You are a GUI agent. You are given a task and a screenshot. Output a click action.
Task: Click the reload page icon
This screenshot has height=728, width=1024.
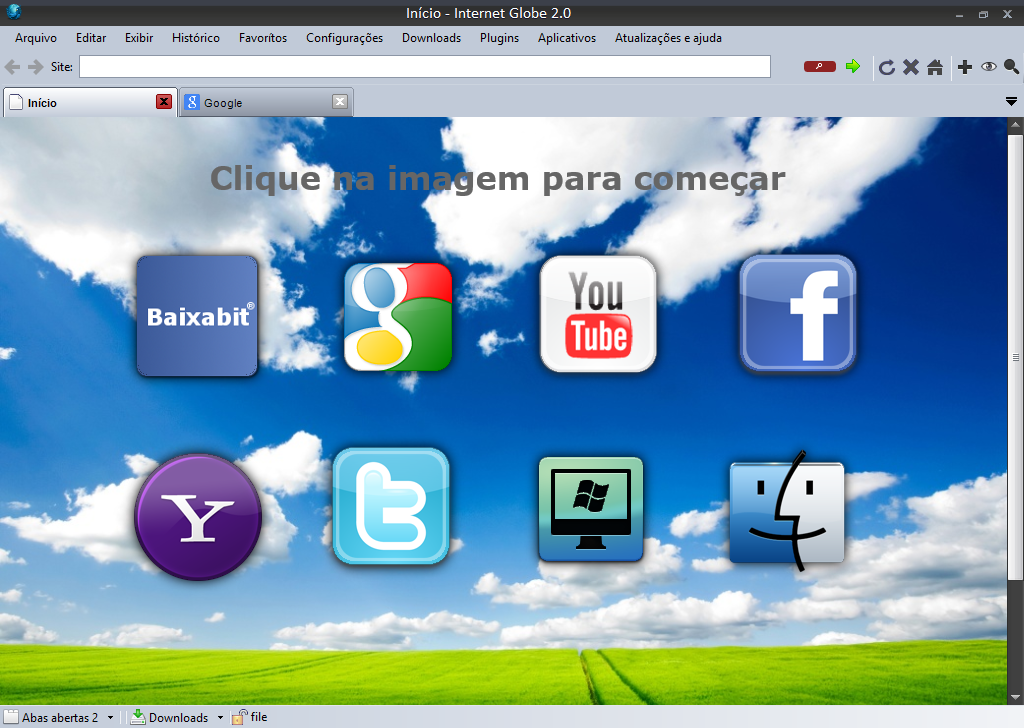(x=887, y=67)
